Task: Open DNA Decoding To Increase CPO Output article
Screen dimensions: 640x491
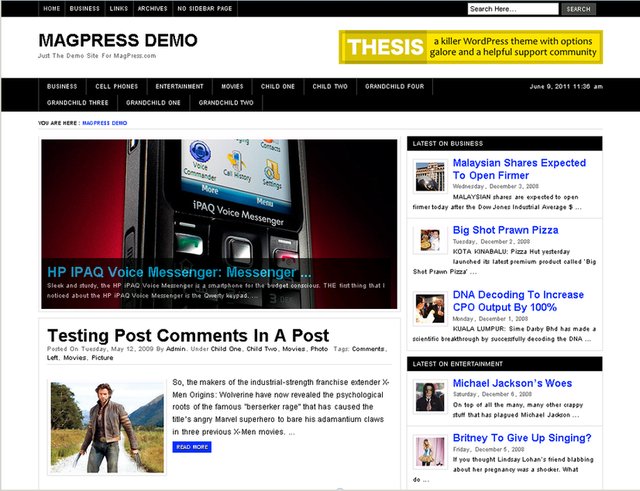Action: pyautogui.click(x=518, y=301)
